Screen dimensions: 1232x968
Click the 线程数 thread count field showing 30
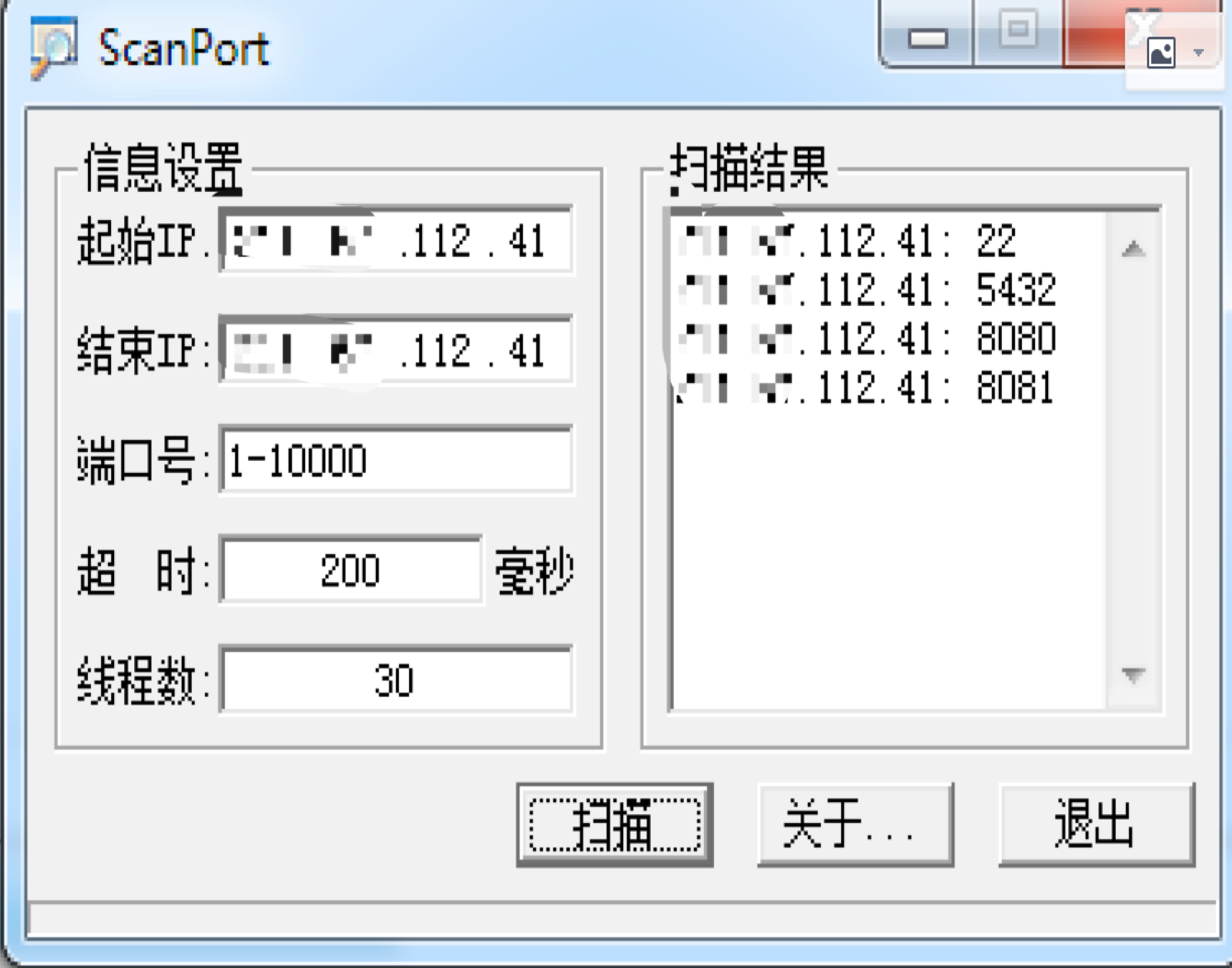pyautogui.click(x=395, y=680)
